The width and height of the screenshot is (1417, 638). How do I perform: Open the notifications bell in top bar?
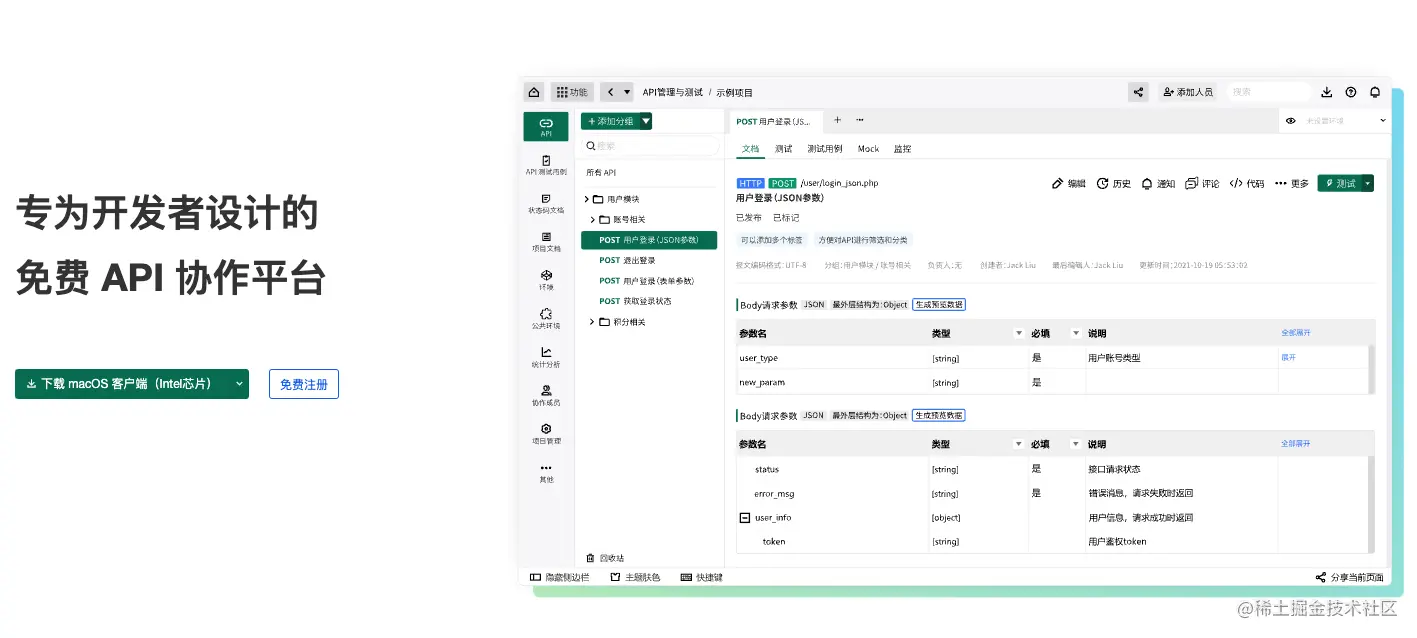(1375, 92)
